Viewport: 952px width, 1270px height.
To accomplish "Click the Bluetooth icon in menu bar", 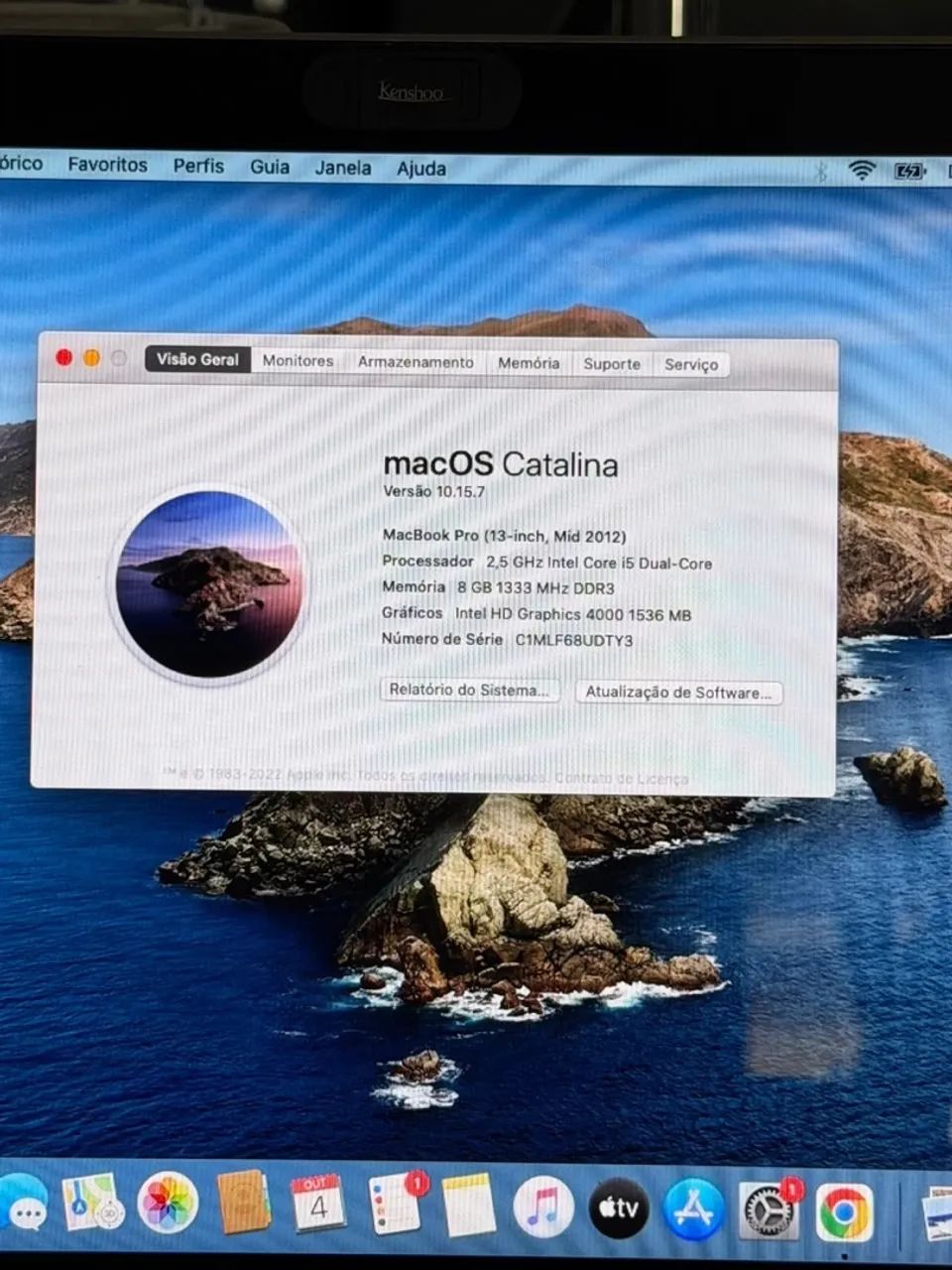I will pos(820,172).
